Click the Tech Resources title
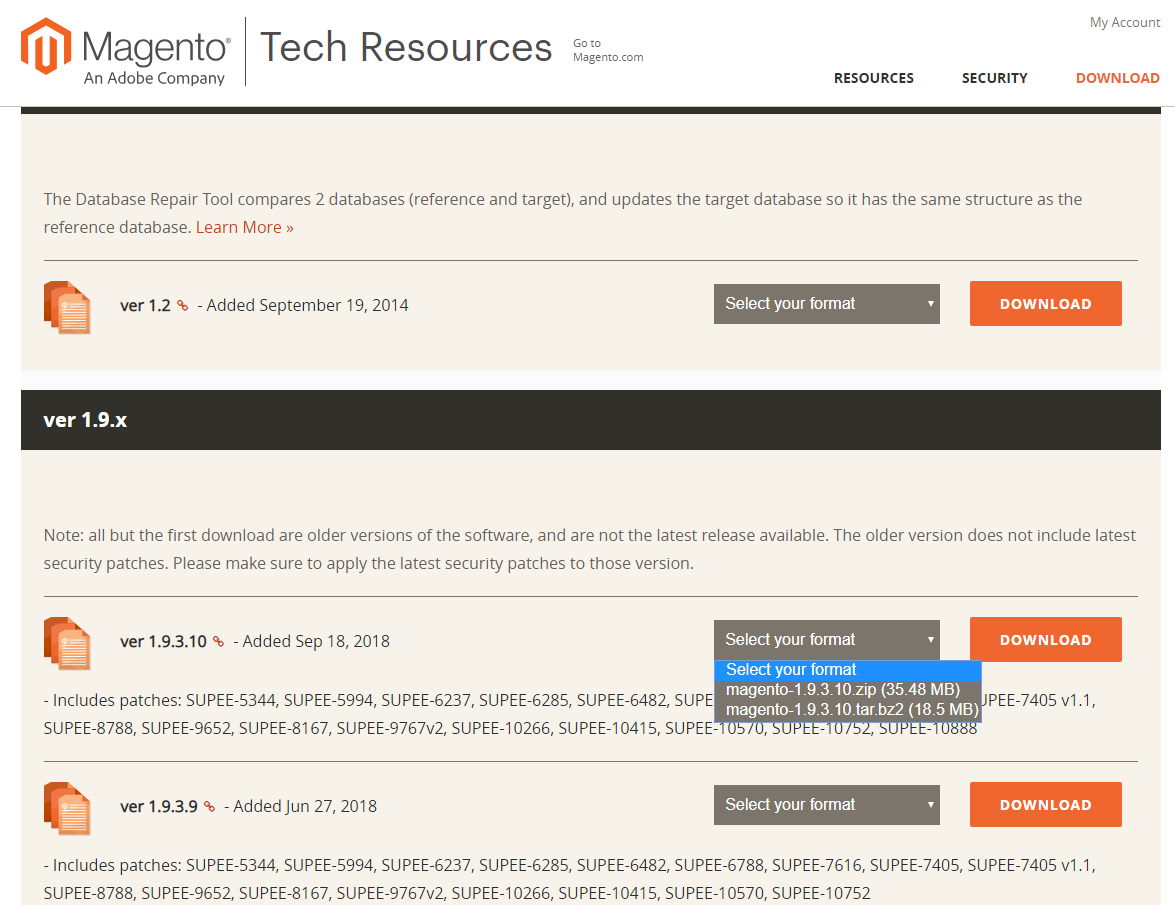This screenshot has height=905, width=1175. click(405, 47)
